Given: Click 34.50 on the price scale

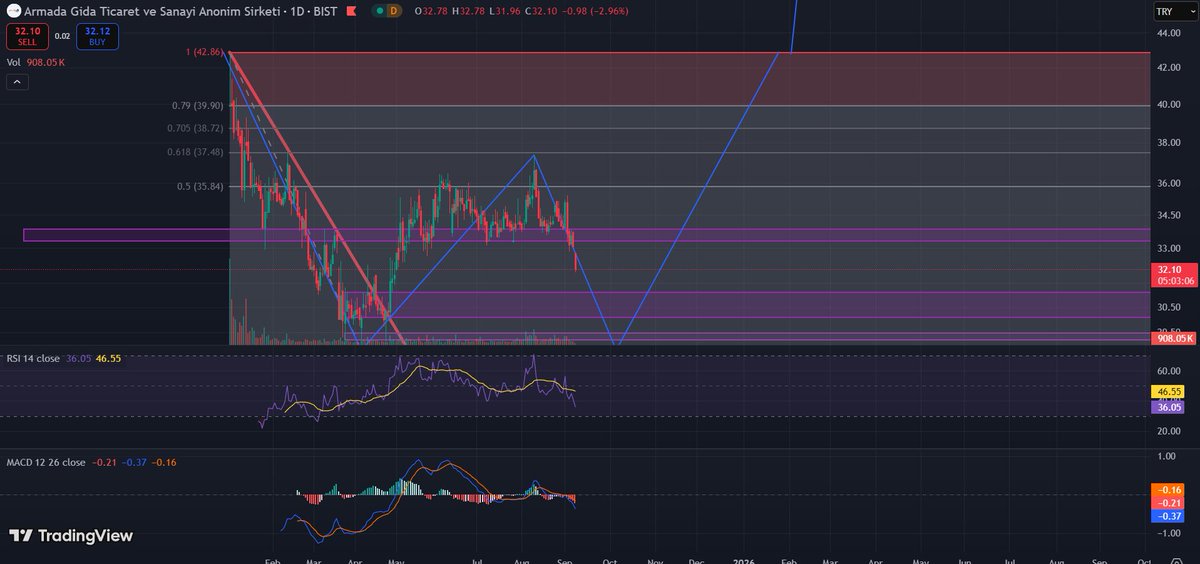Looking at the screenshot, I should (x=1169, y=215).
